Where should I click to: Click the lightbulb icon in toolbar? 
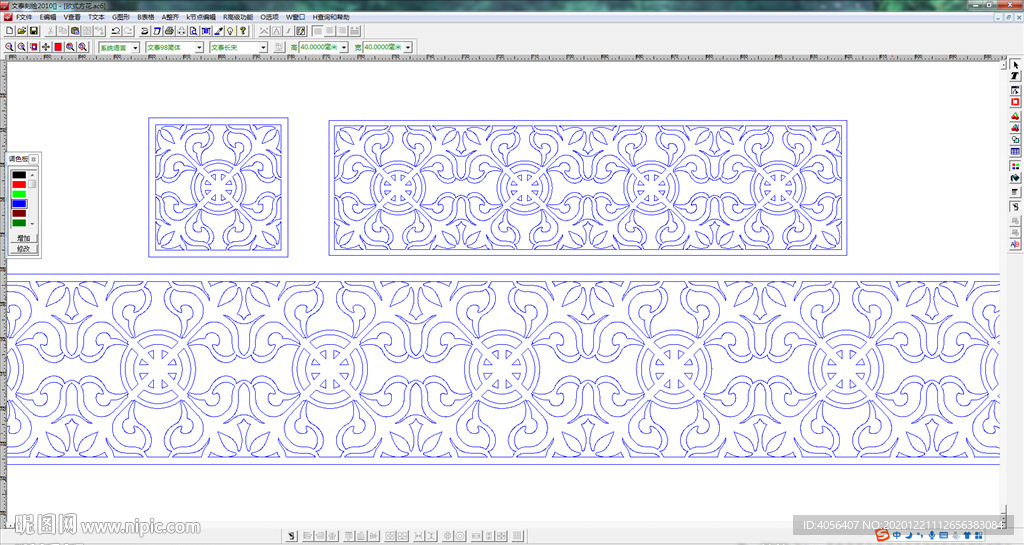tap(229, 31)
